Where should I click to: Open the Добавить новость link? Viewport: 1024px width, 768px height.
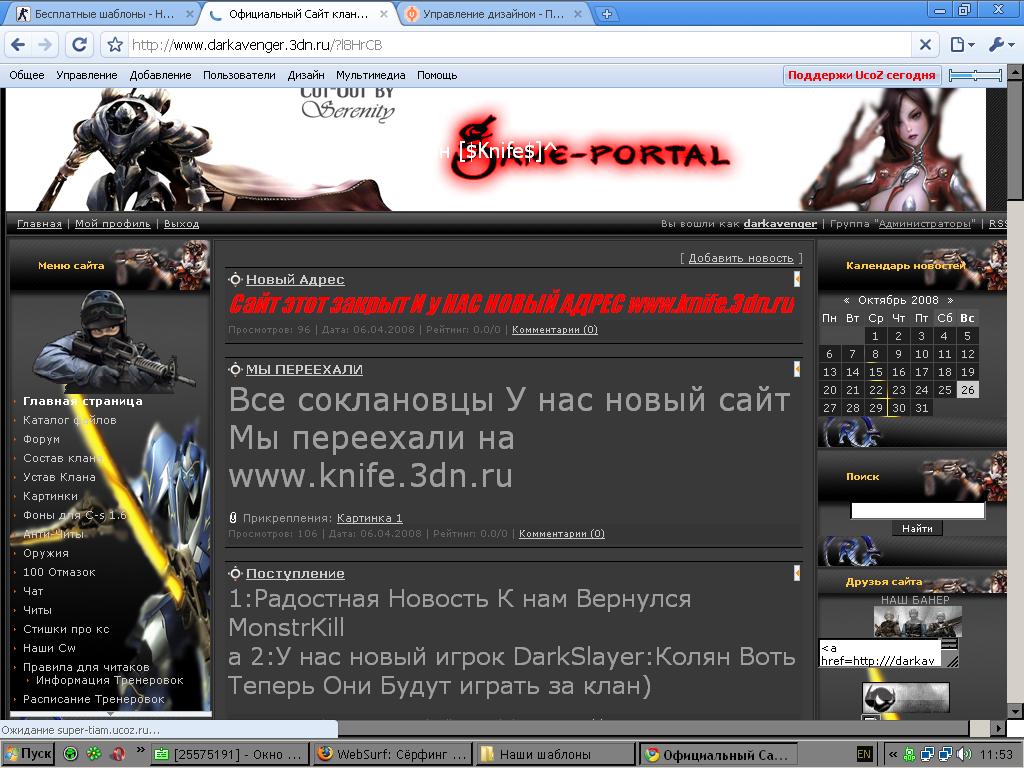click(741, 258)
